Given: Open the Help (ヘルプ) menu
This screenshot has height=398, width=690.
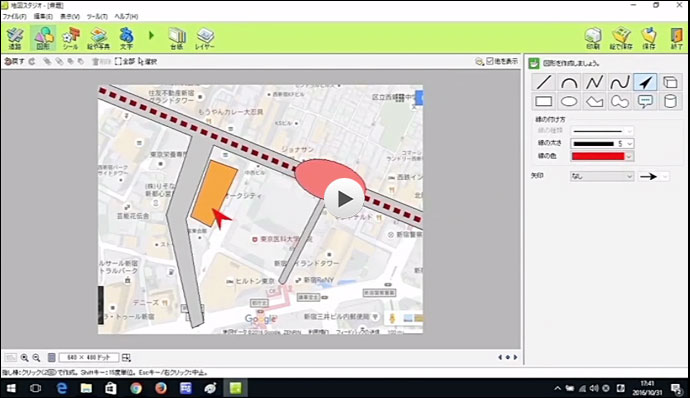Looking at the screenshot, I should point(126,16).
